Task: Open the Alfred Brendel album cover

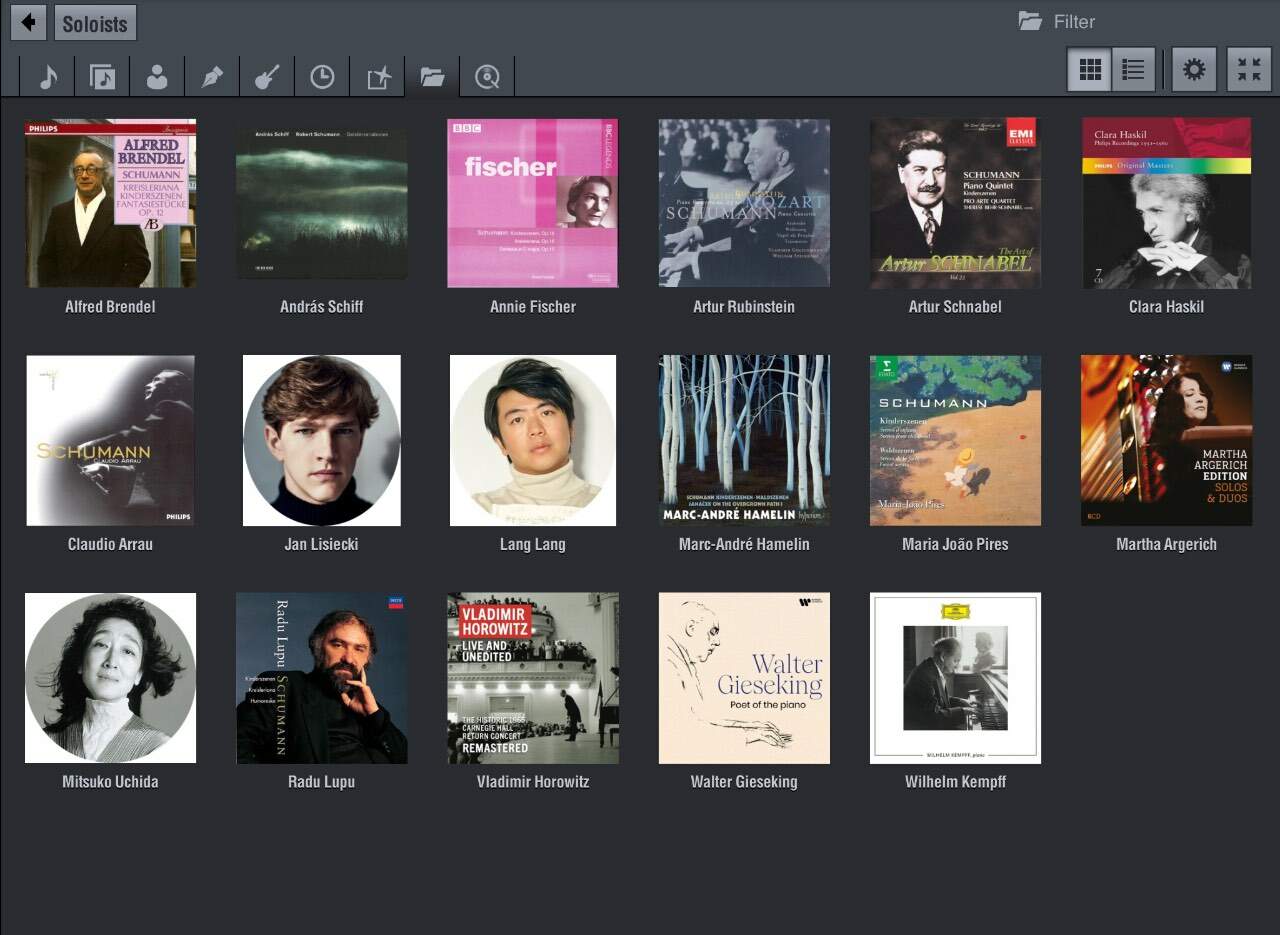Action: (x=110, y=203)
